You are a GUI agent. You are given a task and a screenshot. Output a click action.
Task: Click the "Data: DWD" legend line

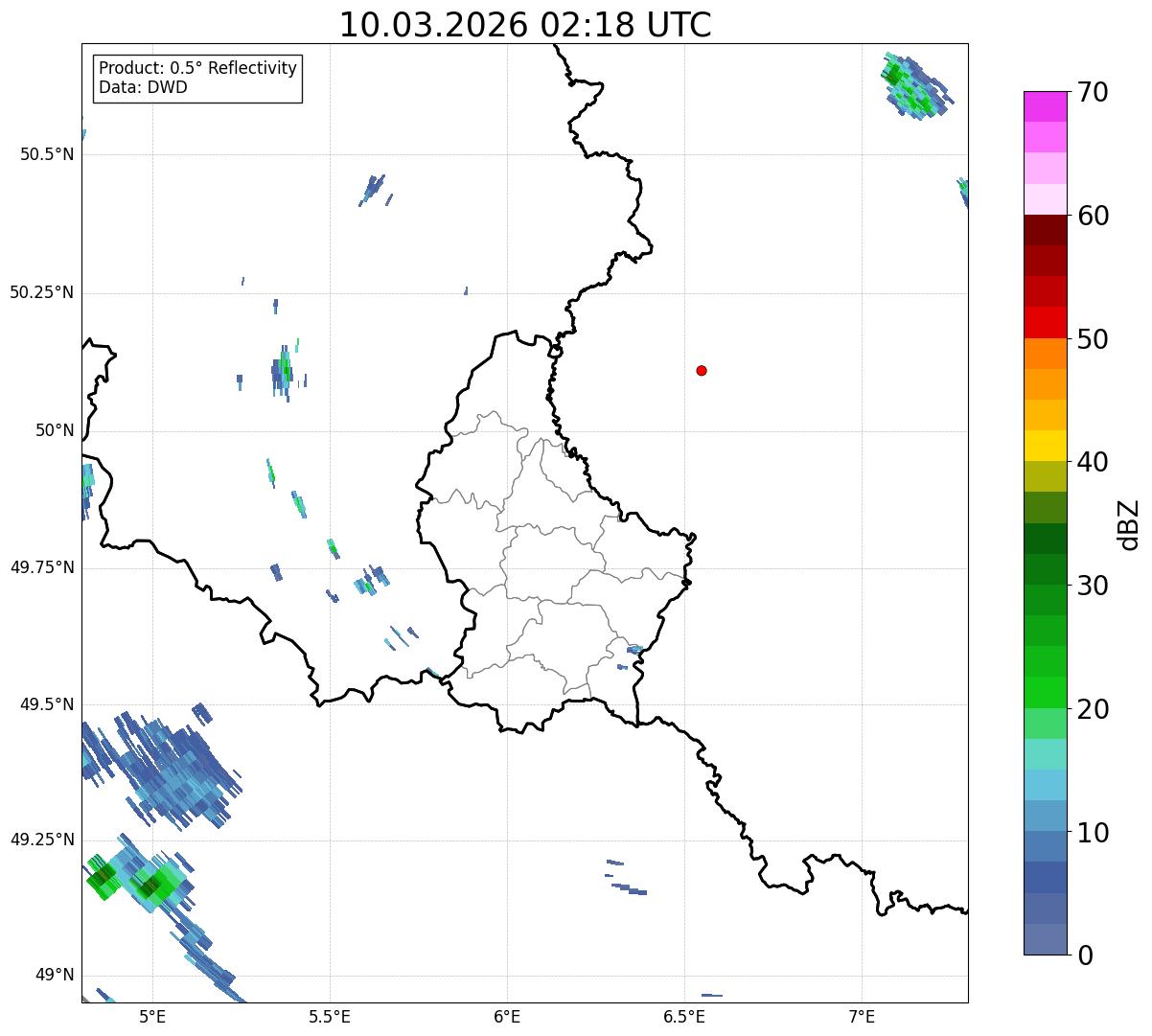pos(144,87)
